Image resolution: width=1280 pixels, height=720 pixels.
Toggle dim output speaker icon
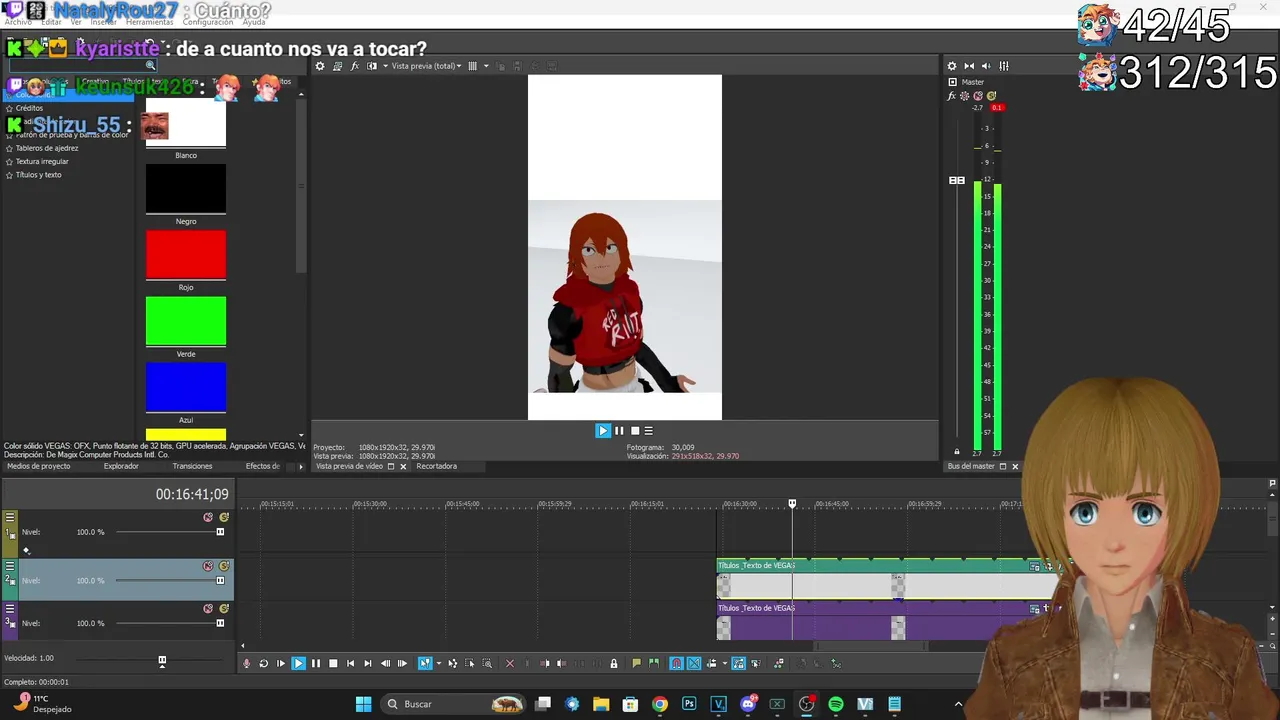pos(986,66)
